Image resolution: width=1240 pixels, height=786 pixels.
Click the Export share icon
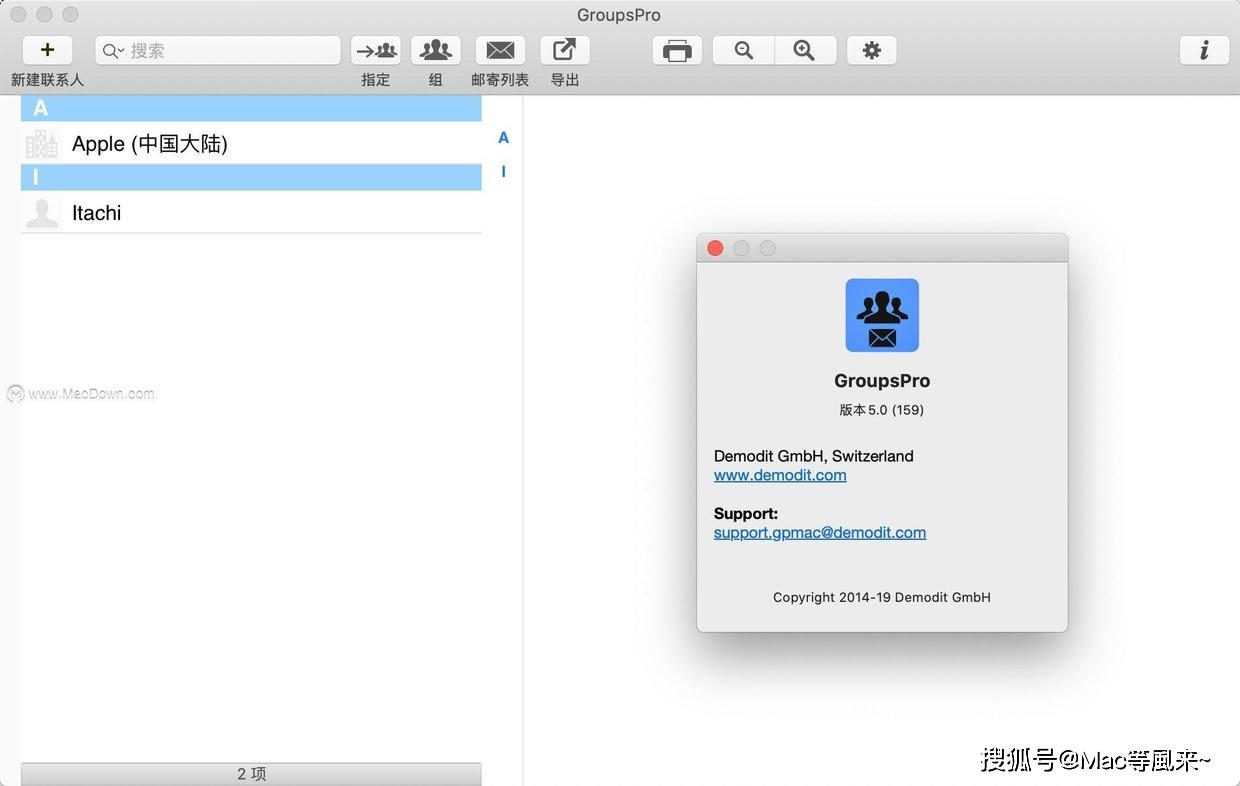565,50
